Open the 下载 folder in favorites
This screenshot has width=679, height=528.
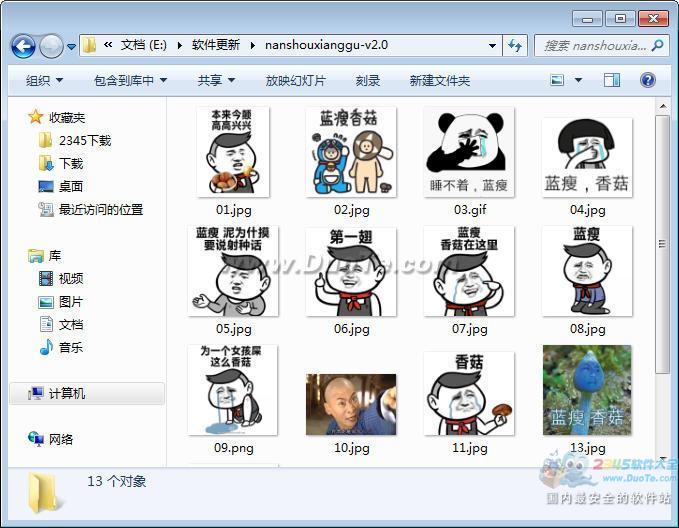[61, 163]
